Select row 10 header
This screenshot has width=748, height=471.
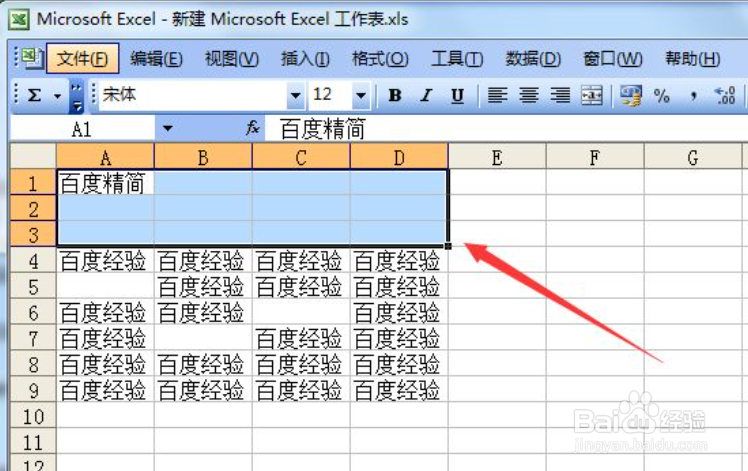pyautogui.click(x=33, y=417)
